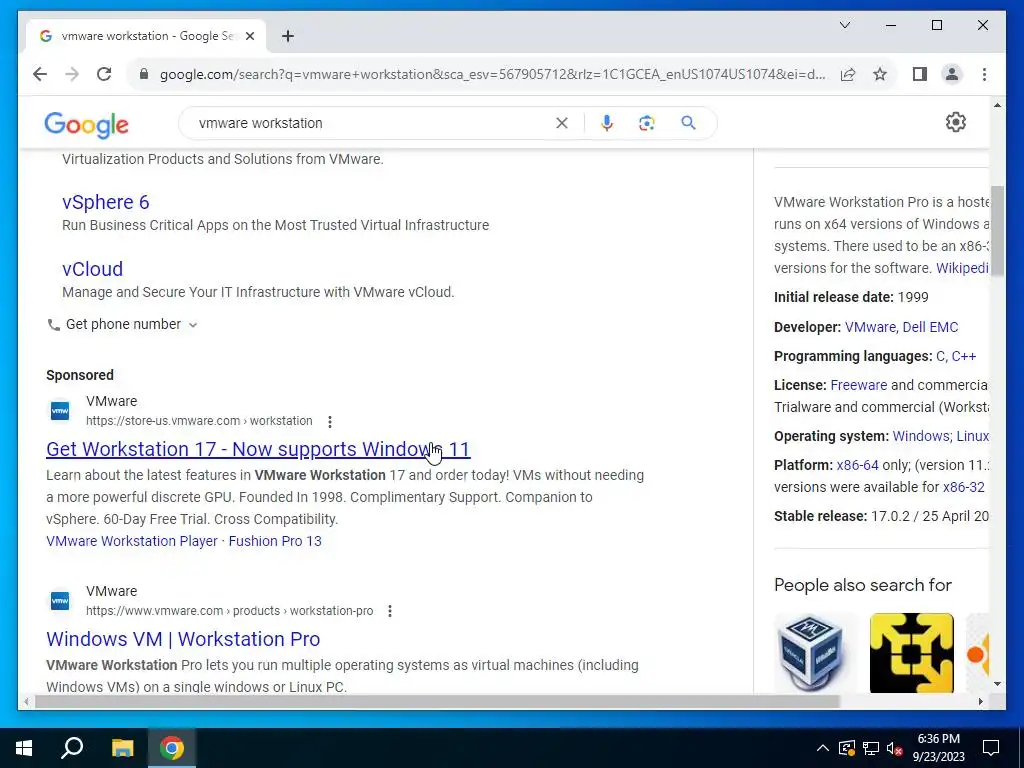Screen dimensions: 1024x768
Task: Click the page vertical scrollbar thumb
Action: (997, 232)
